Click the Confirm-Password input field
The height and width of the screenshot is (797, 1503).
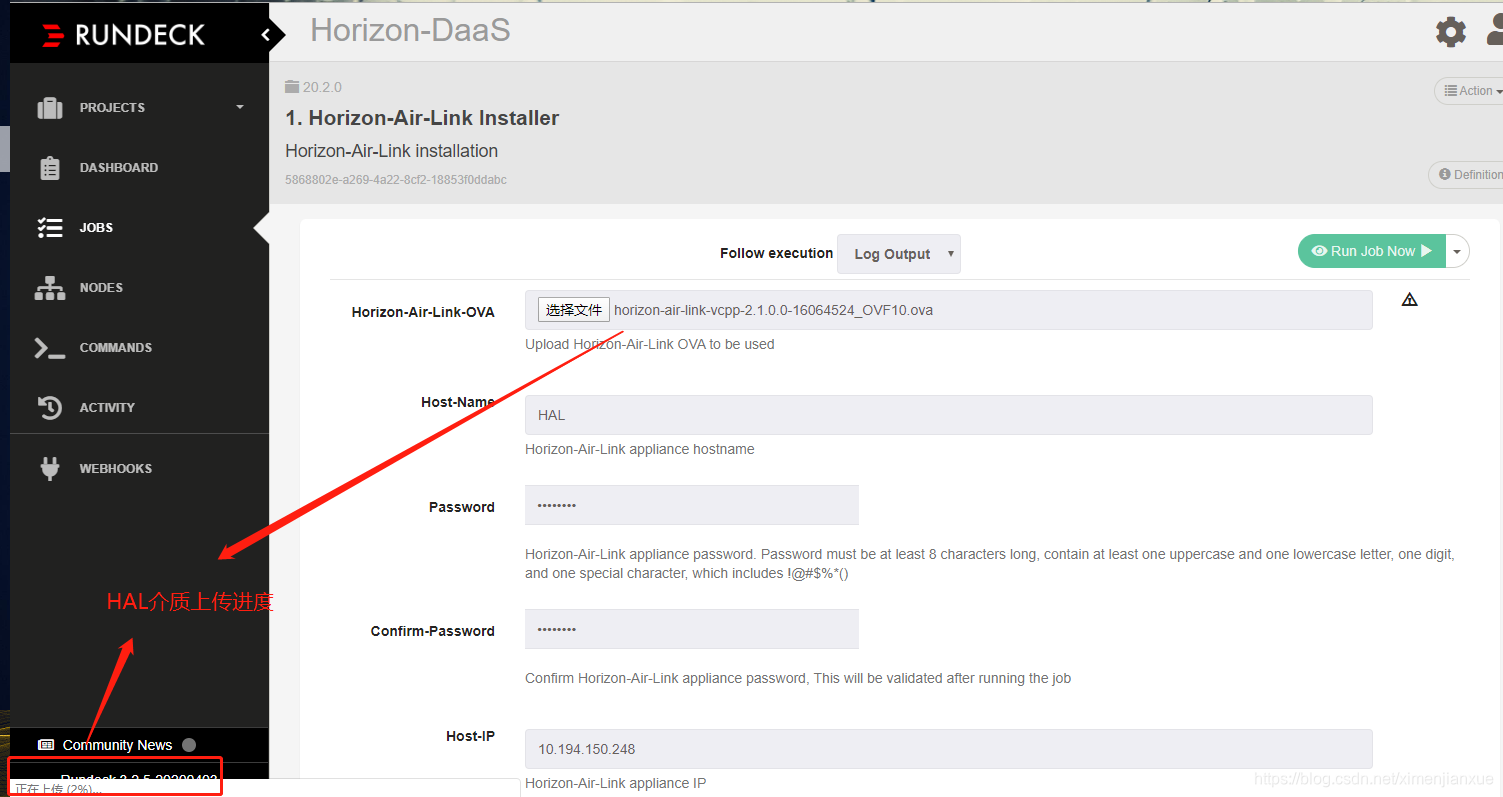692,629
